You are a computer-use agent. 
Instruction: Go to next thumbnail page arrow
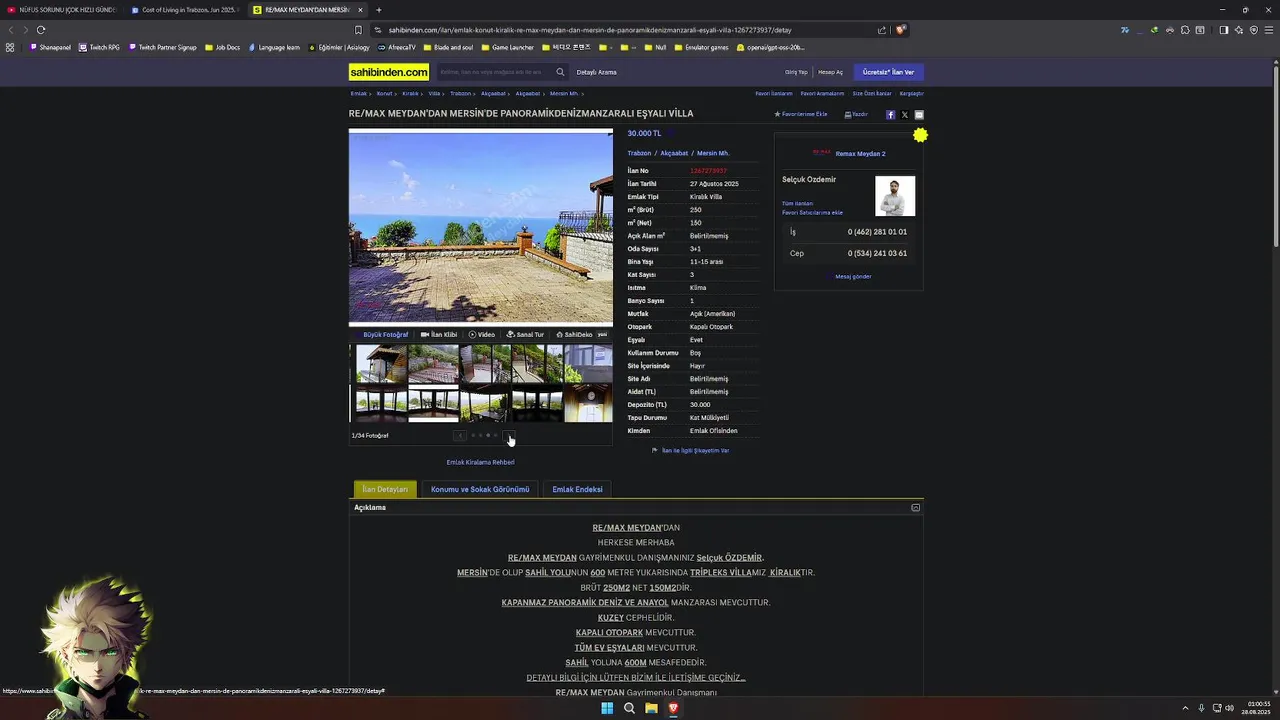tap(509, 436)
